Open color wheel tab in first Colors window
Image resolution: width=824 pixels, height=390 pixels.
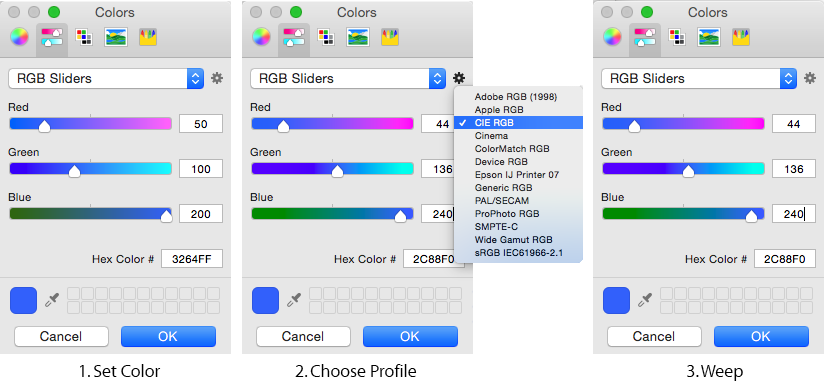coord(19,37)
